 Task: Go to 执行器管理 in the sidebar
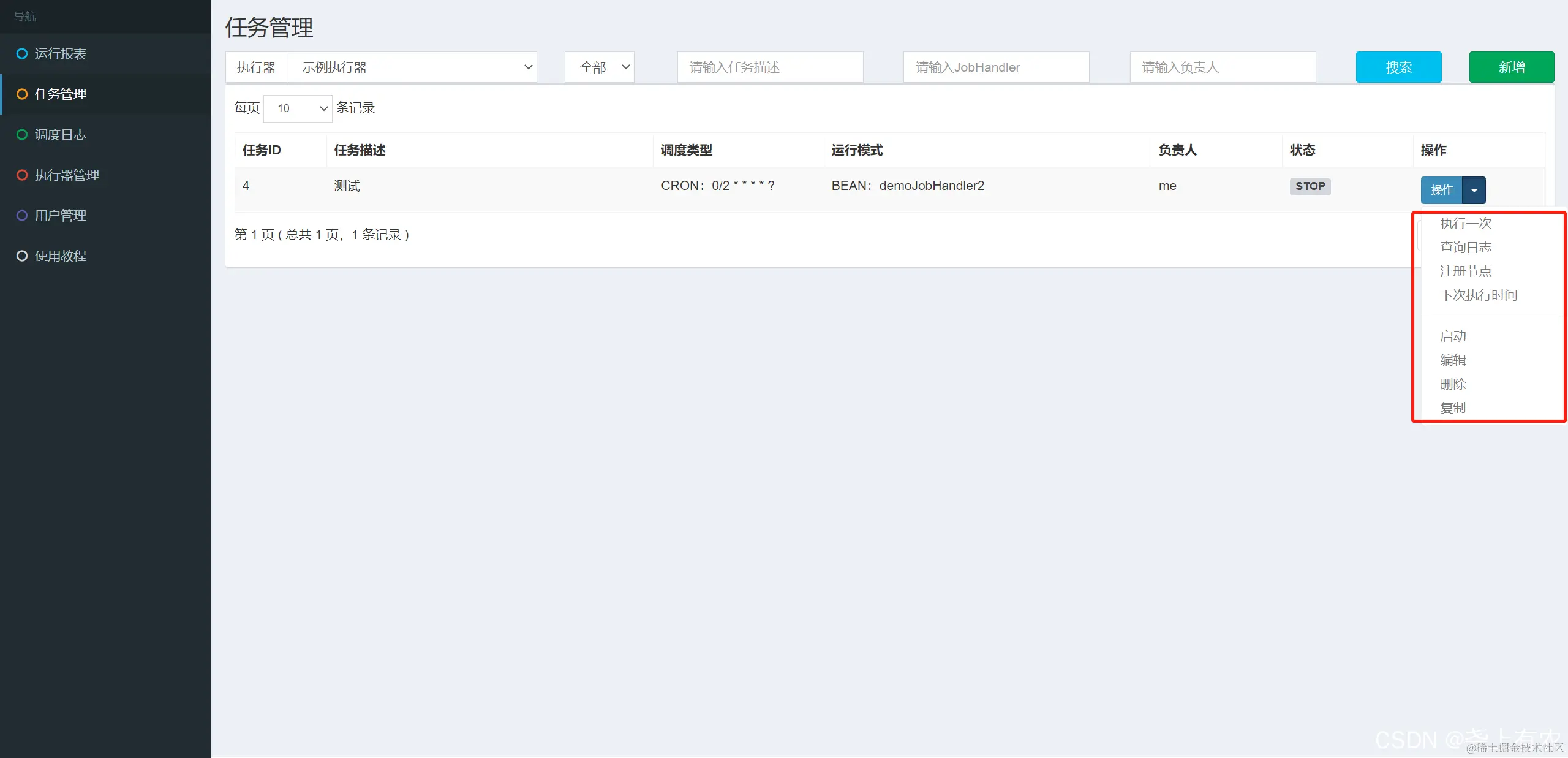(x=67, y=175)
